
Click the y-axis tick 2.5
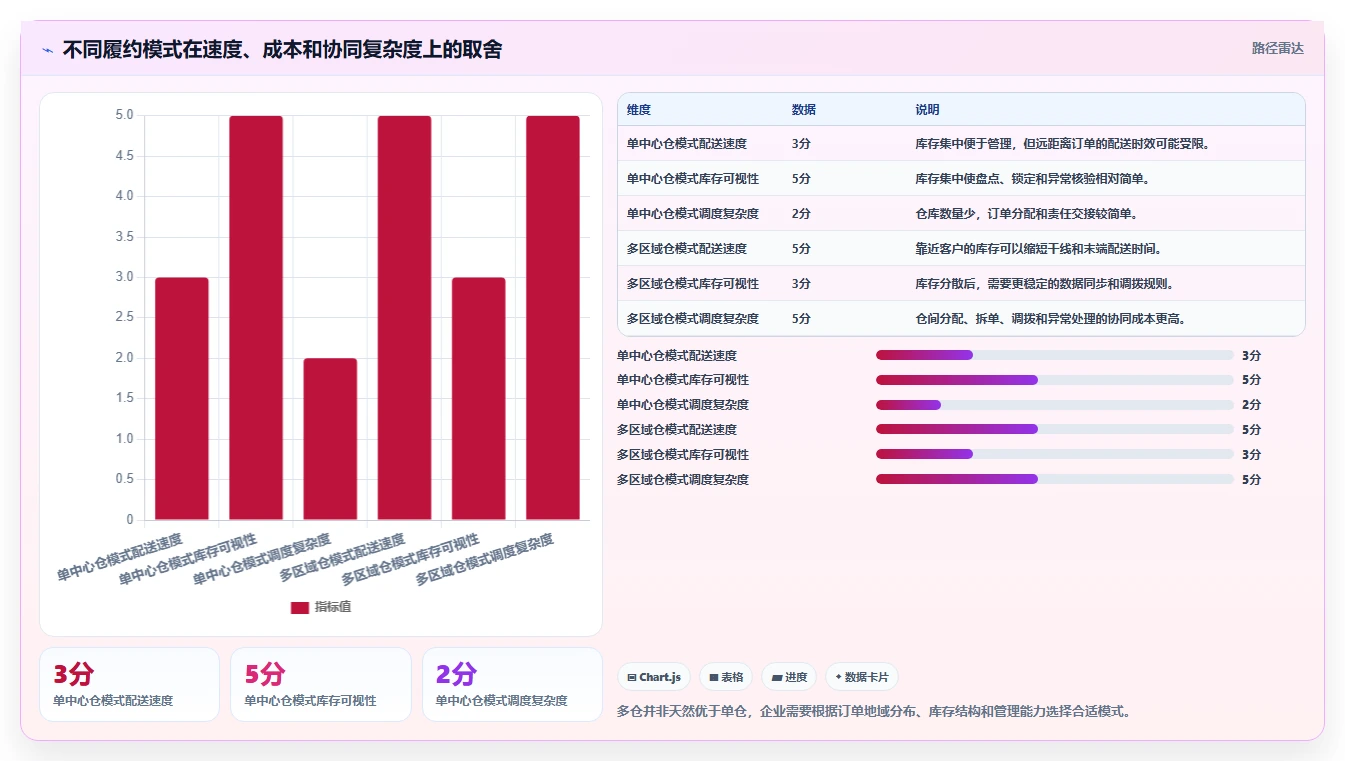pyautogui.click(x=124, y=317)
